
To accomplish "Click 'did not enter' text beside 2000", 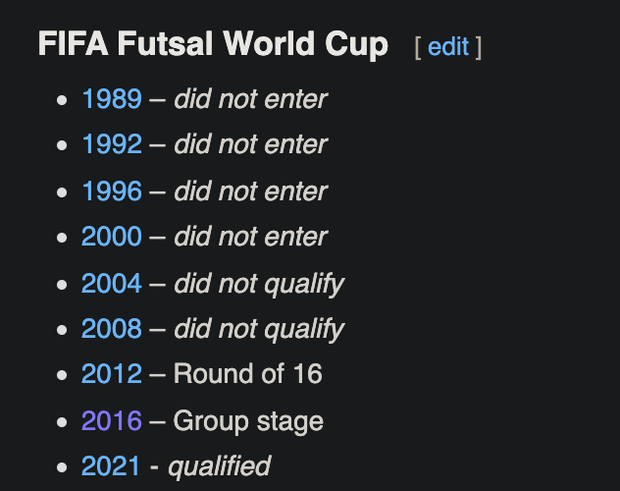I will 250,237.
